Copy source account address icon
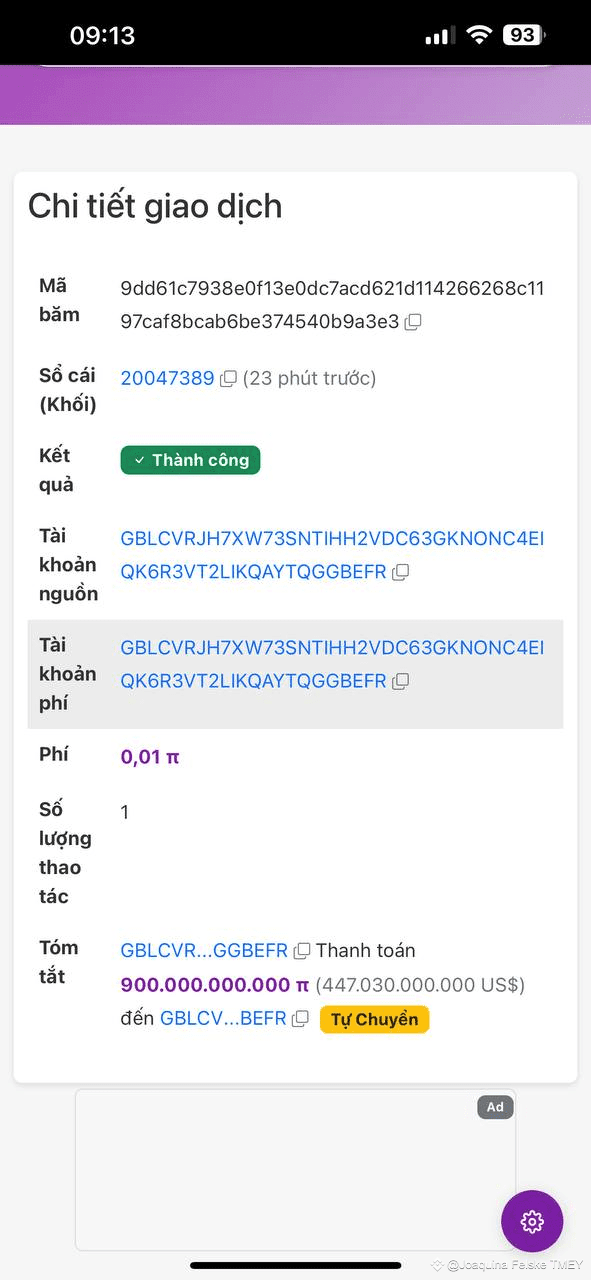This screenshot has height=1280, width=591. [400, 572]
